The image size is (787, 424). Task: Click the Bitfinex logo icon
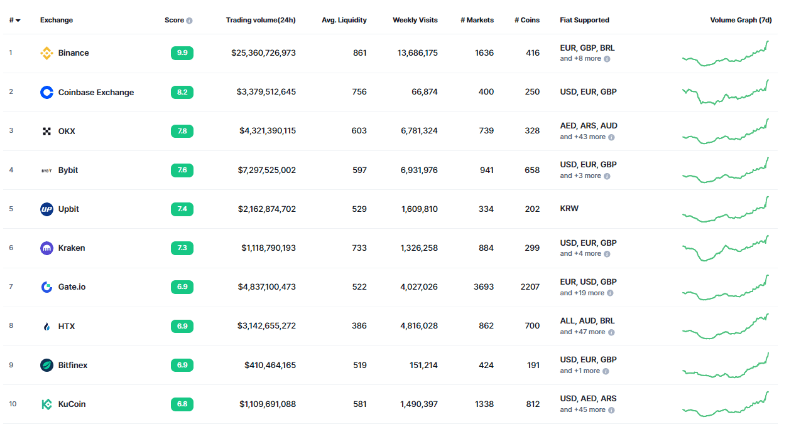[x=47, y=365]
